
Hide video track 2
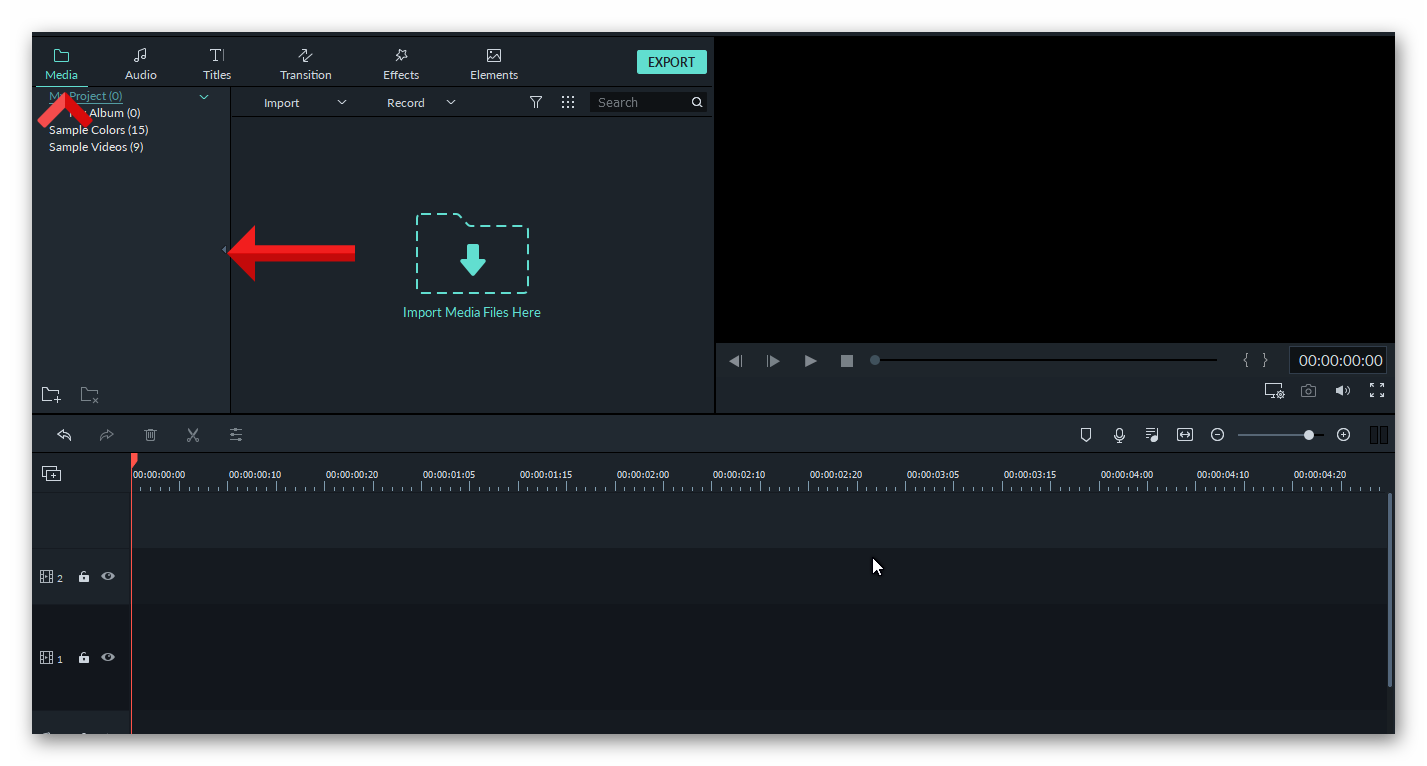tap(108, 576)
